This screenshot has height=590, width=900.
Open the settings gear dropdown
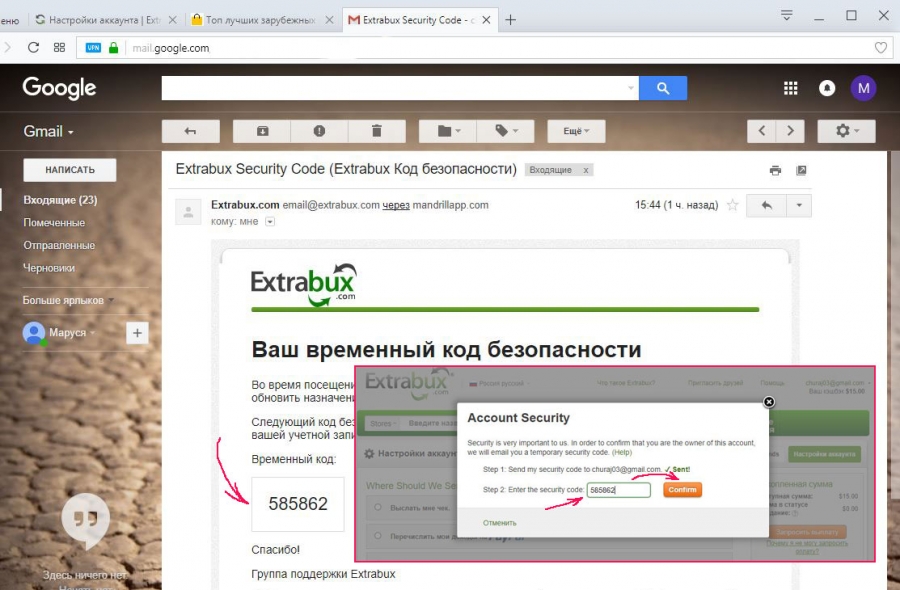[x=847, y=131]
